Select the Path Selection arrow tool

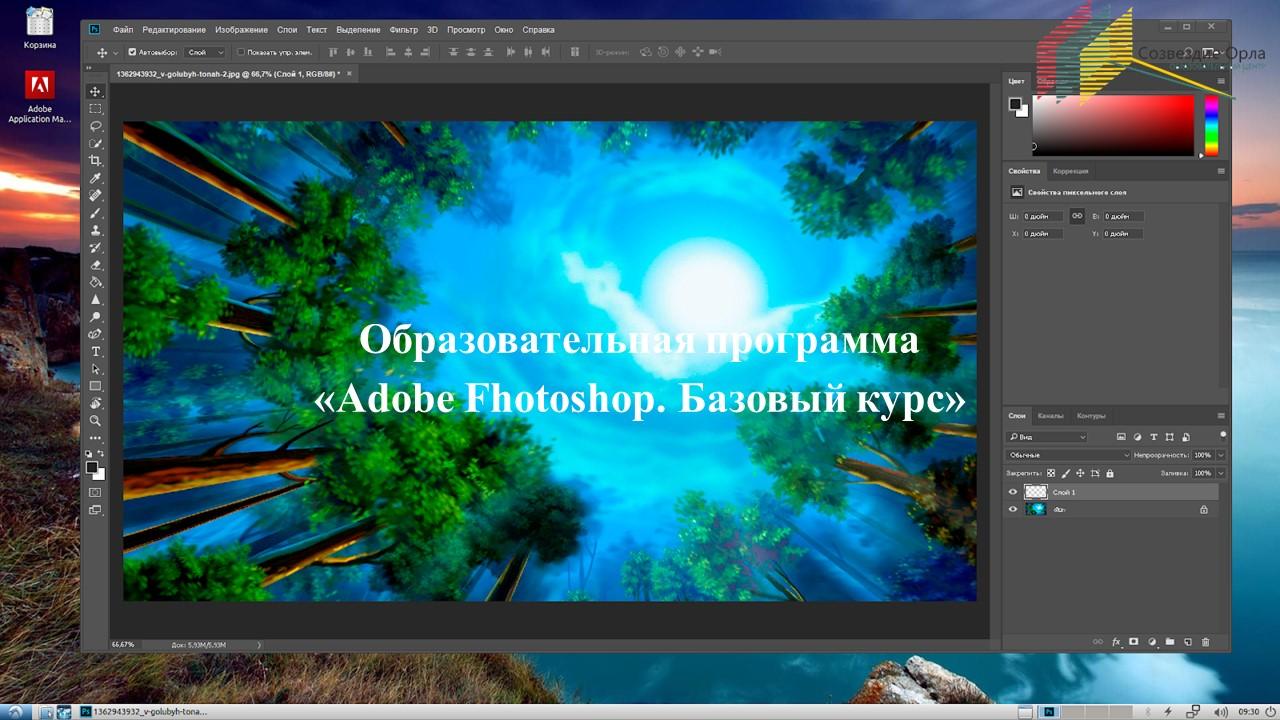pyautogui.click(x=96, y=369)
